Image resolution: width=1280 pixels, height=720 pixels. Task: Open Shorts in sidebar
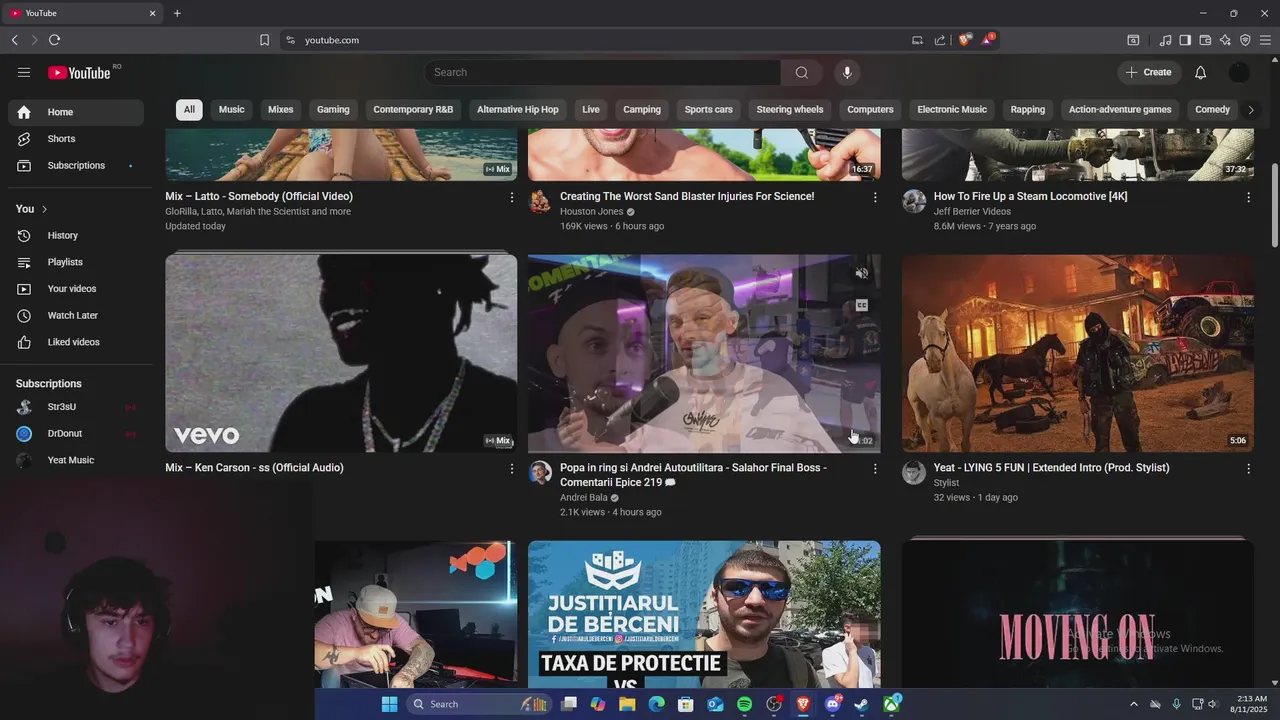tap(76, 139)
